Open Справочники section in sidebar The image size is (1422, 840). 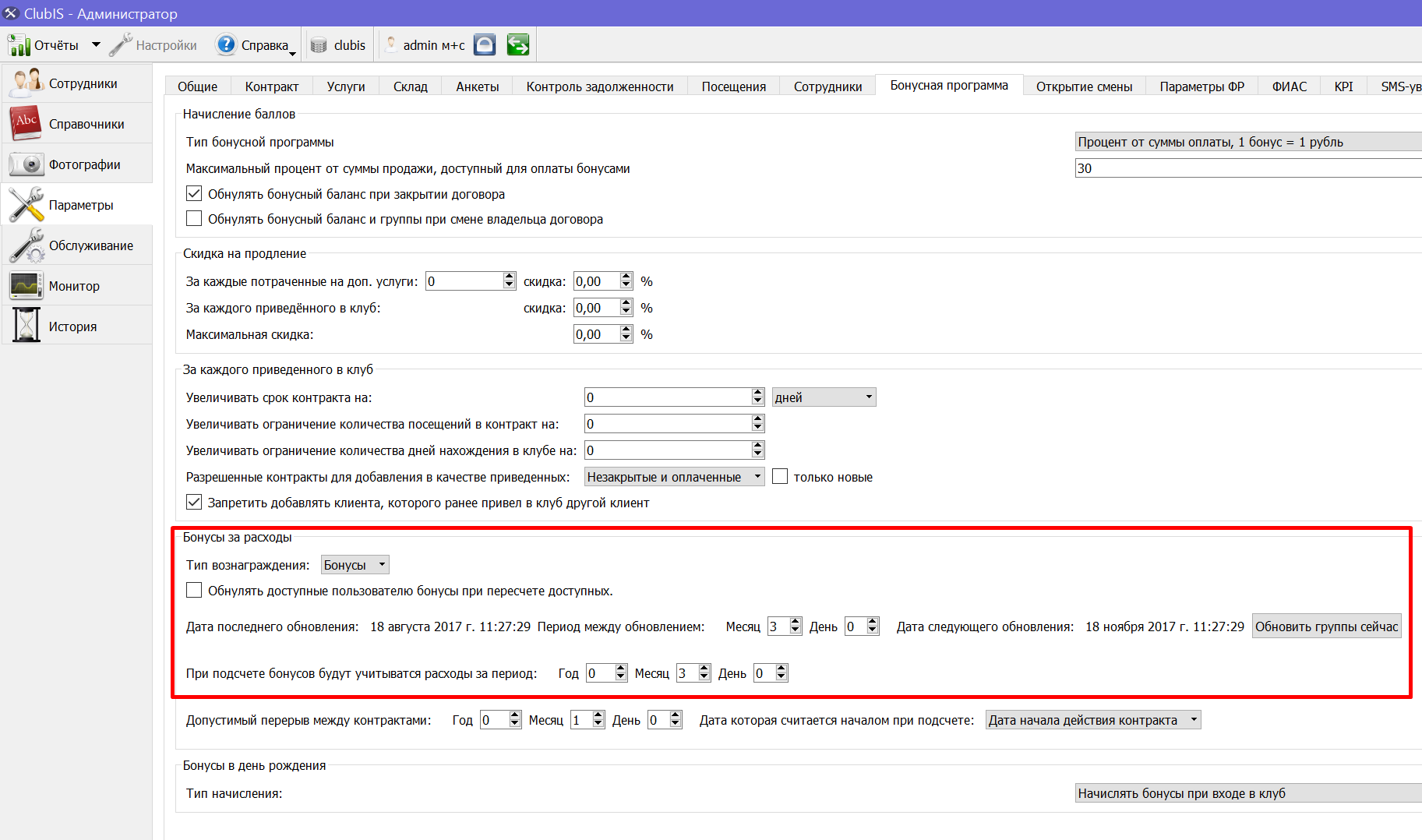pyautogui.click(x=76, y=124)
